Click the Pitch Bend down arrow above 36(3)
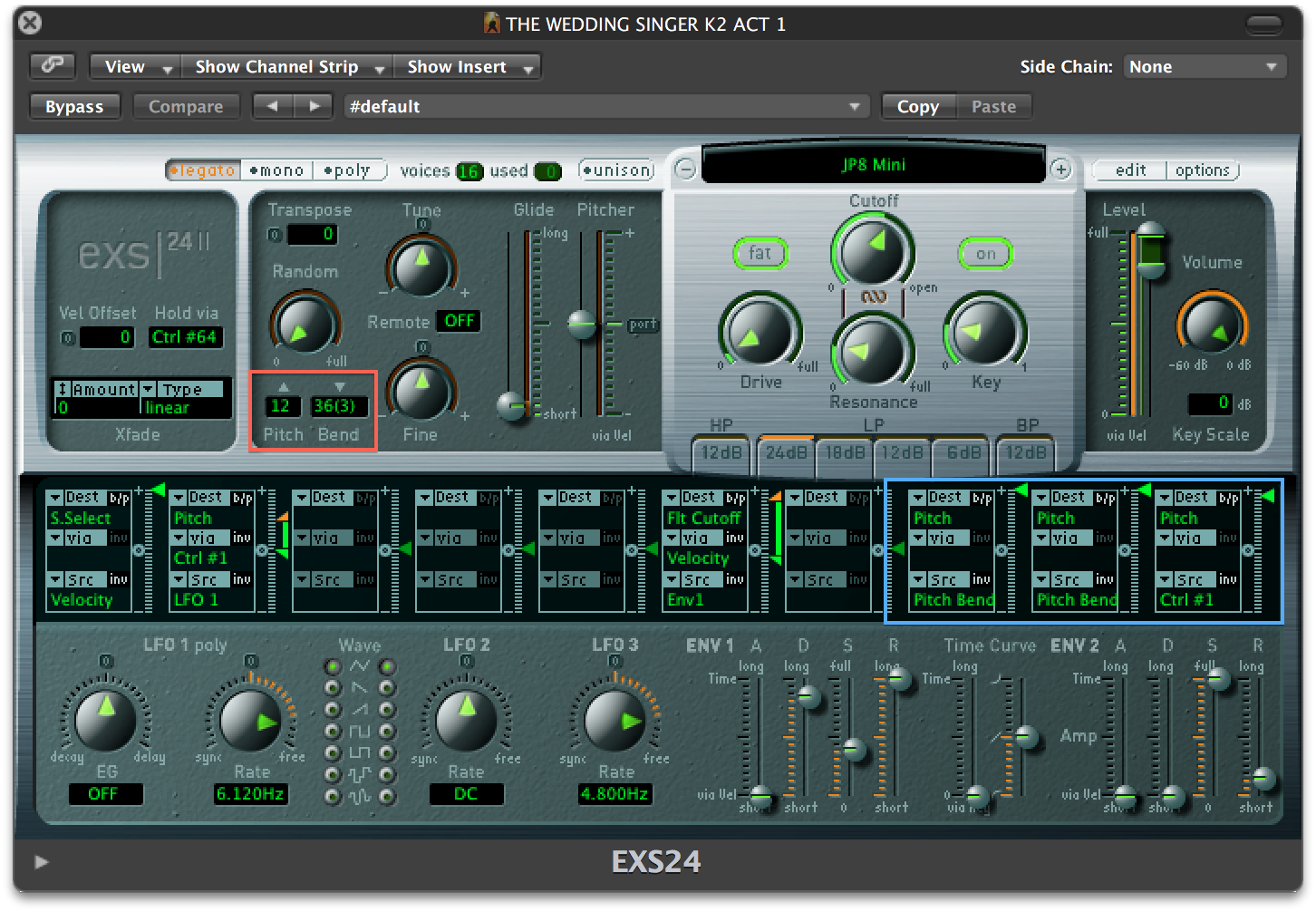 [x=339, y=386]
